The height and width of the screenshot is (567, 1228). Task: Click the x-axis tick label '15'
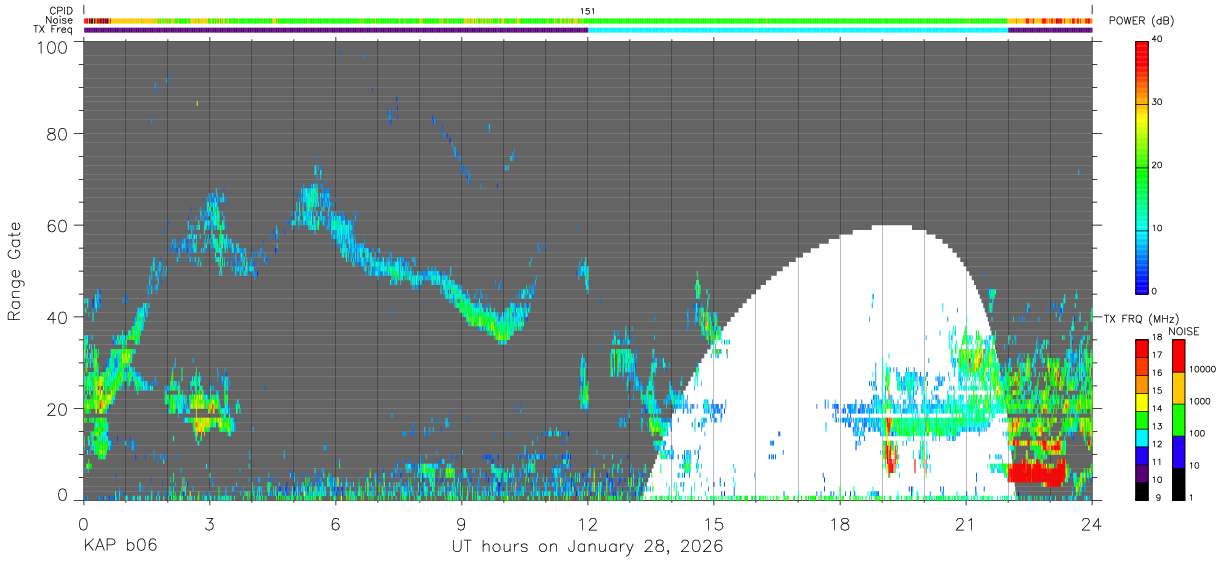pyautogui.click(x=713, y=523)
